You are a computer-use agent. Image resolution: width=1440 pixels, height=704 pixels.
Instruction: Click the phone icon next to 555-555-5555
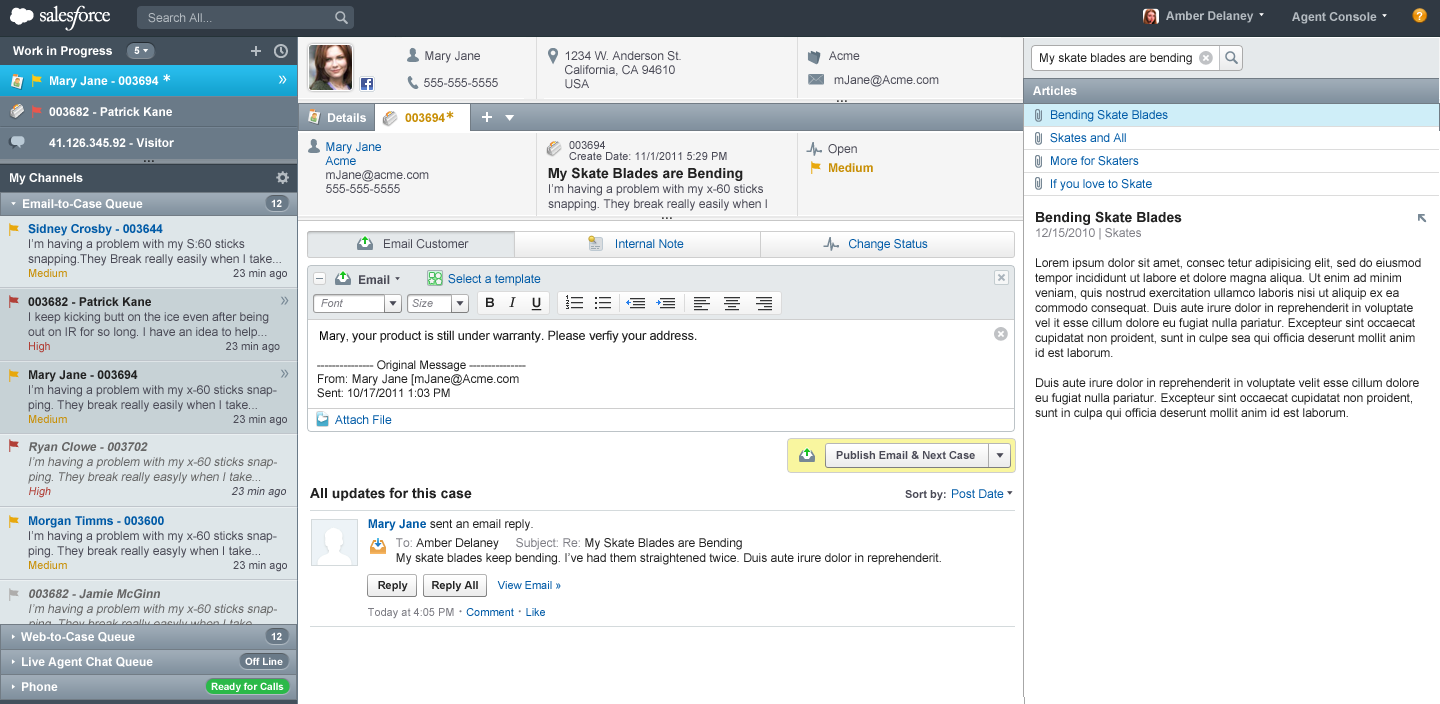413,83
